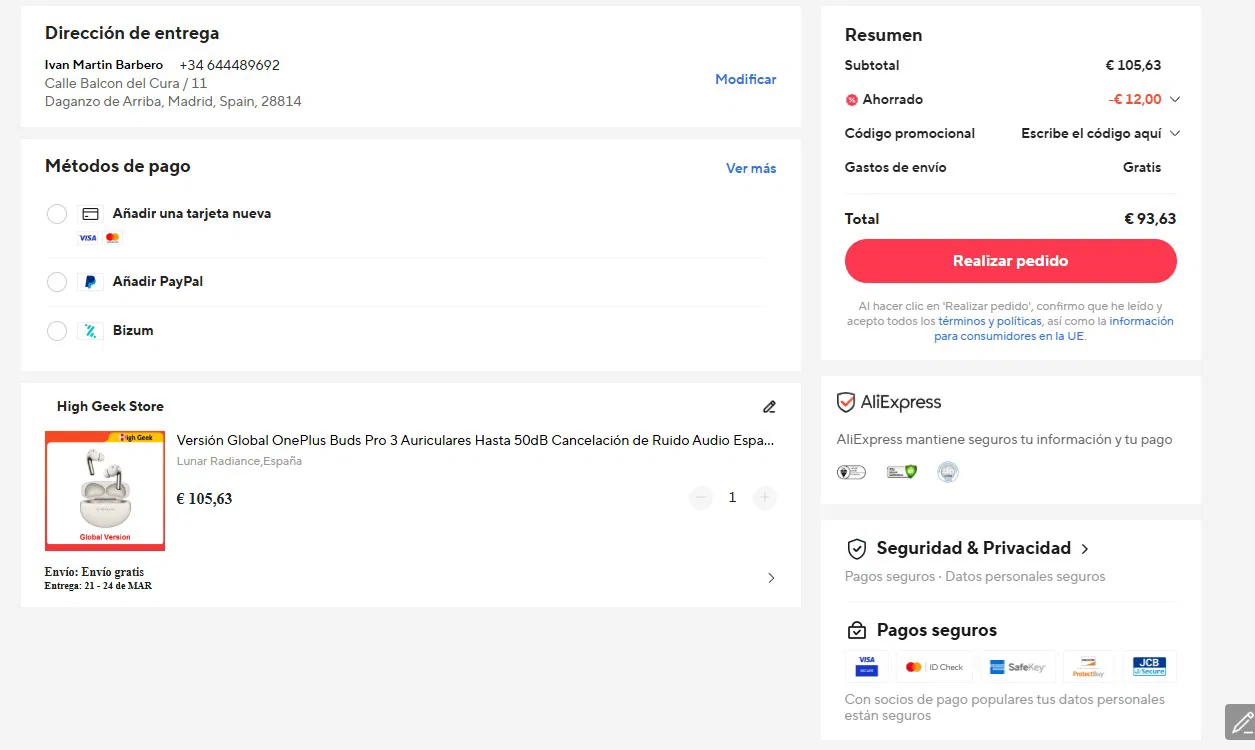Open información para consumidores en la UE link
The height and width of the screenshot is (750, 1255).
[1054, 329]
